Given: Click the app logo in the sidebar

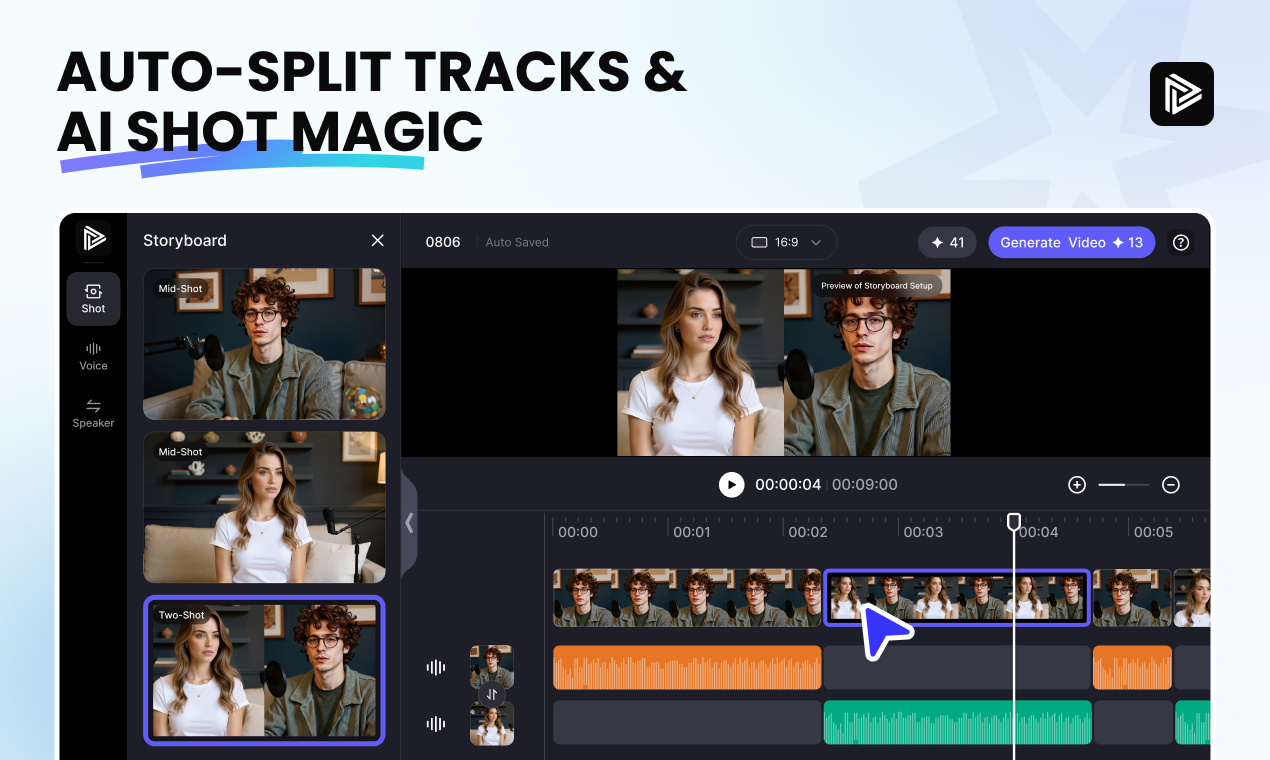Looking at the screenshot, I should point(93,238).
